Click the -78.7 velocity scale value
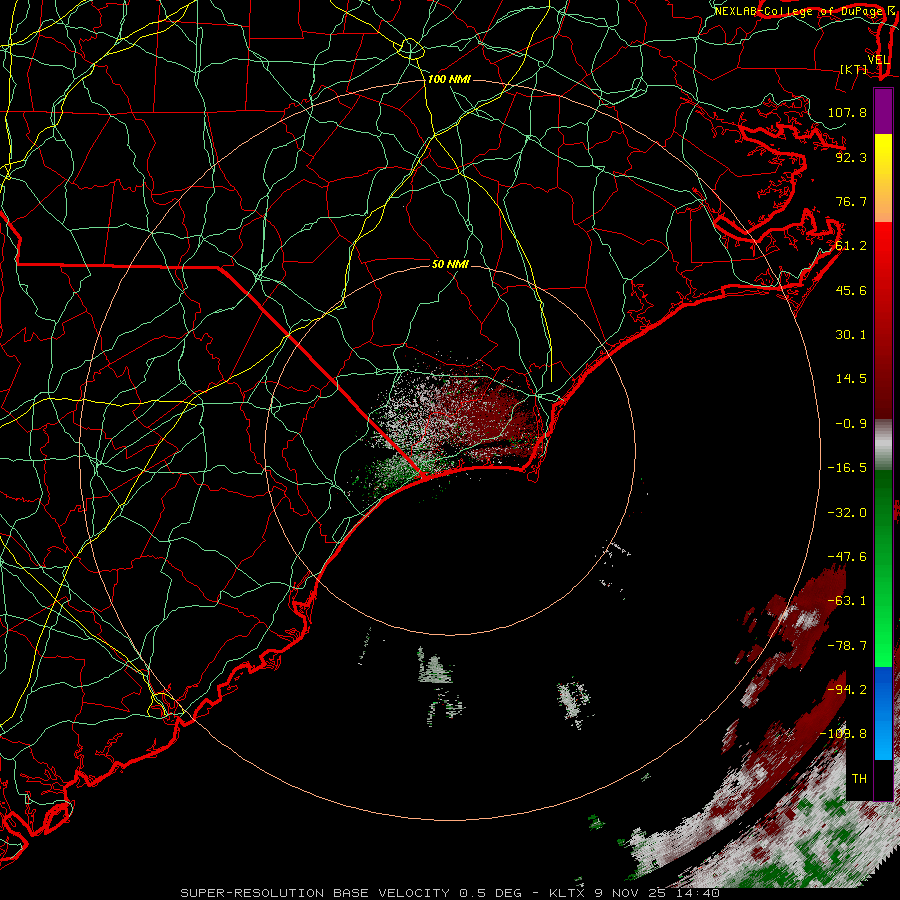 point(847,646)
